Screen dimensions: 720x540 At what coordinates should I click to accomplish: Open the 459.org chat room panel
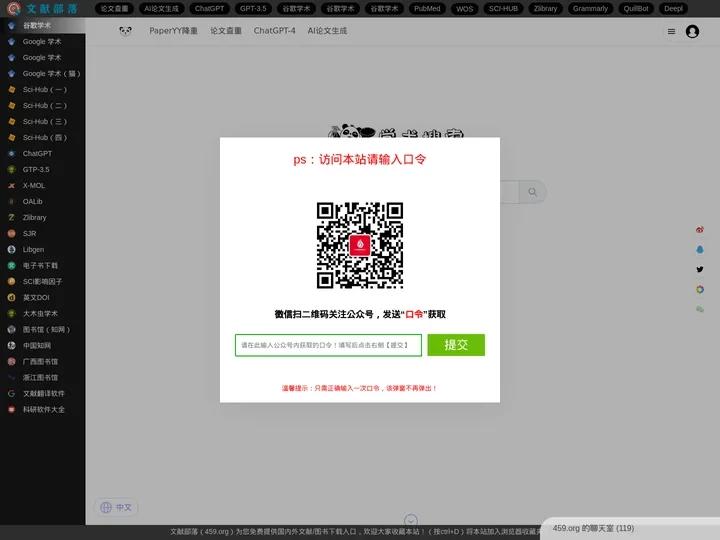coord(630,529)
